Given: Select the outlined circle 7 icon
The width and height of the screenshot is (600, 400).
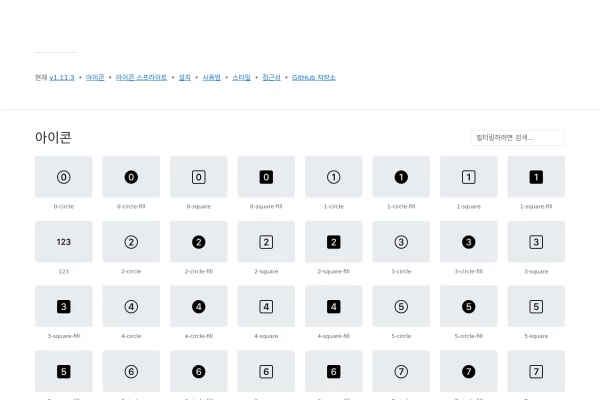Looking at the screenshot, I should 401,371.
